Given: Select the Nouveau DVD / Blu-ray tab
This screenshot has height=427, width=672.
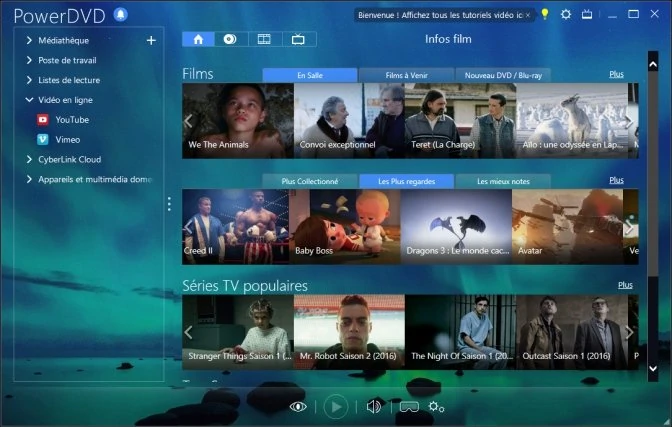Looking at the screenshot, I should [x=503, y=75].
